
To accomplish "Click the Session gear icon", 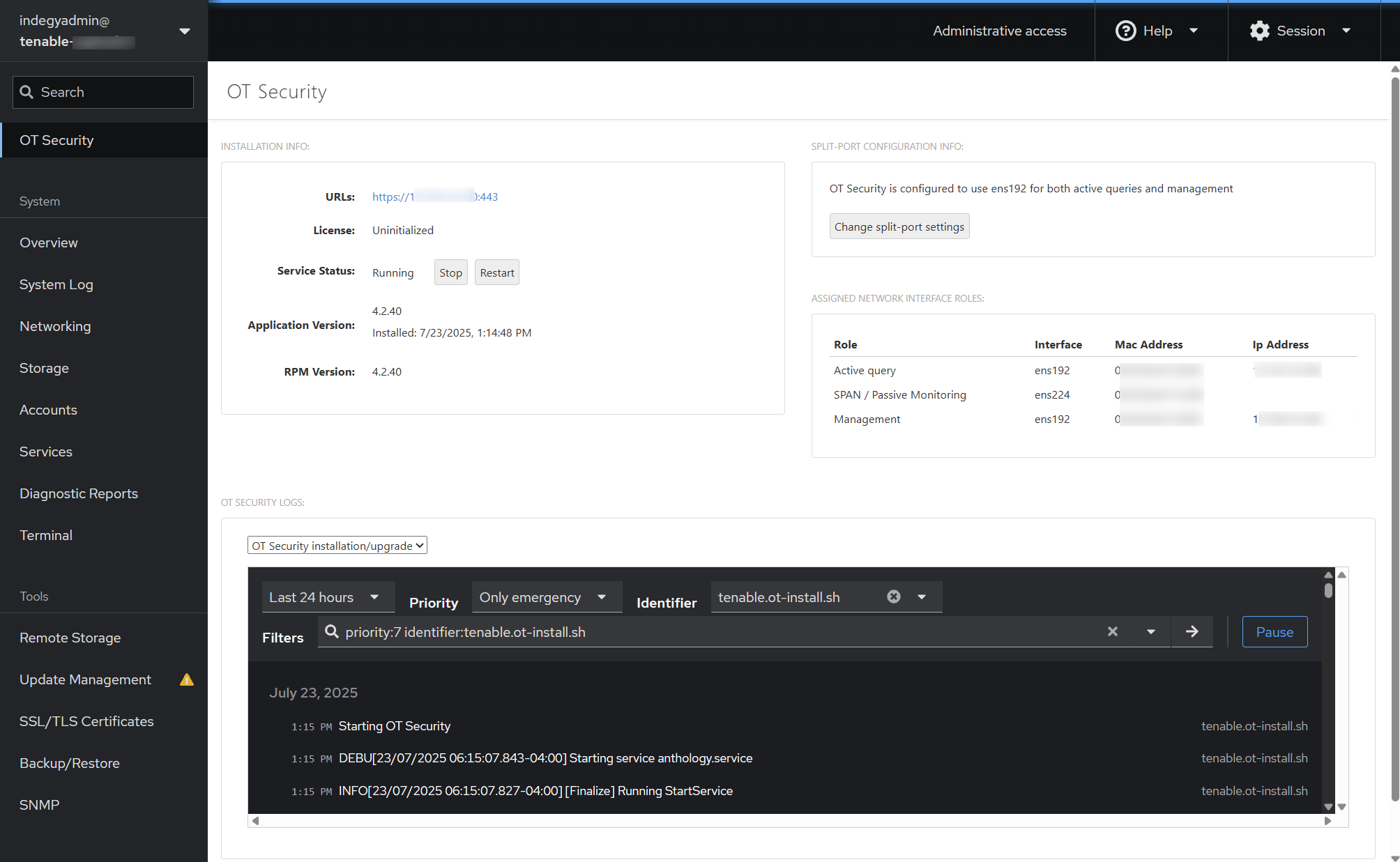I will 1259,31.
